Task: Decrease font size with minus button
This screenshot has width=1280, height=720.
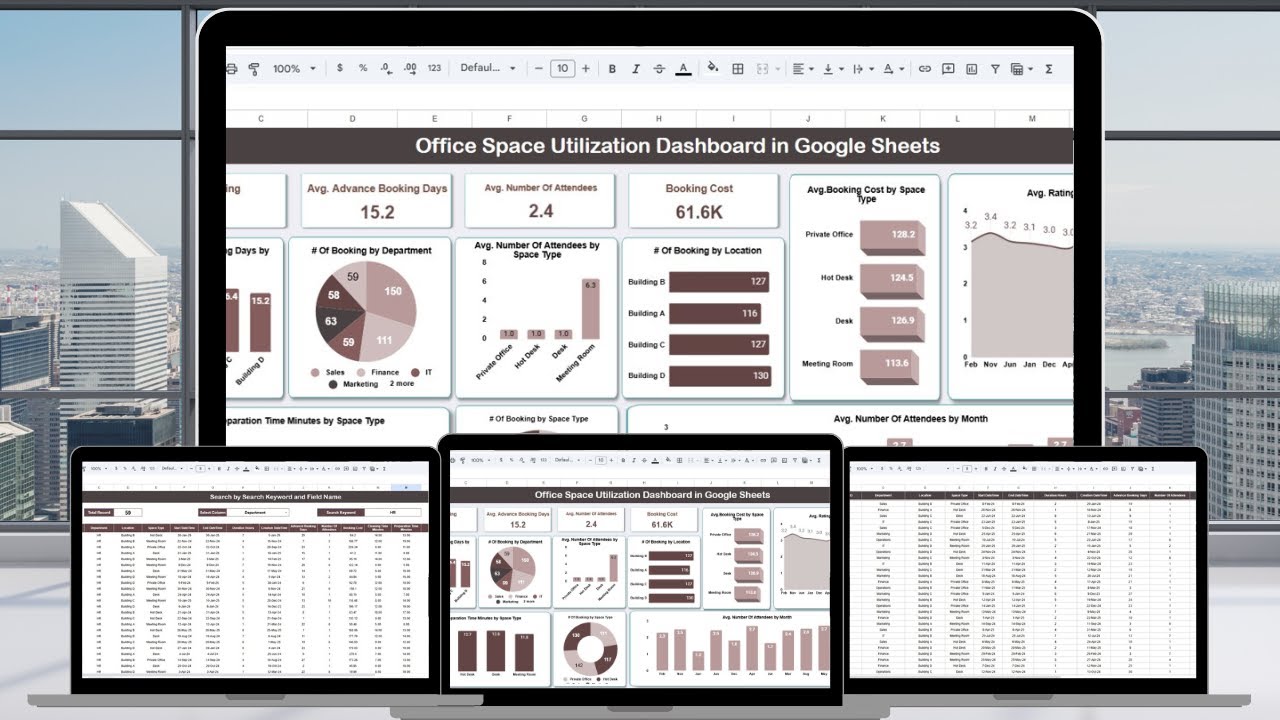Action: tap(539, 69)
